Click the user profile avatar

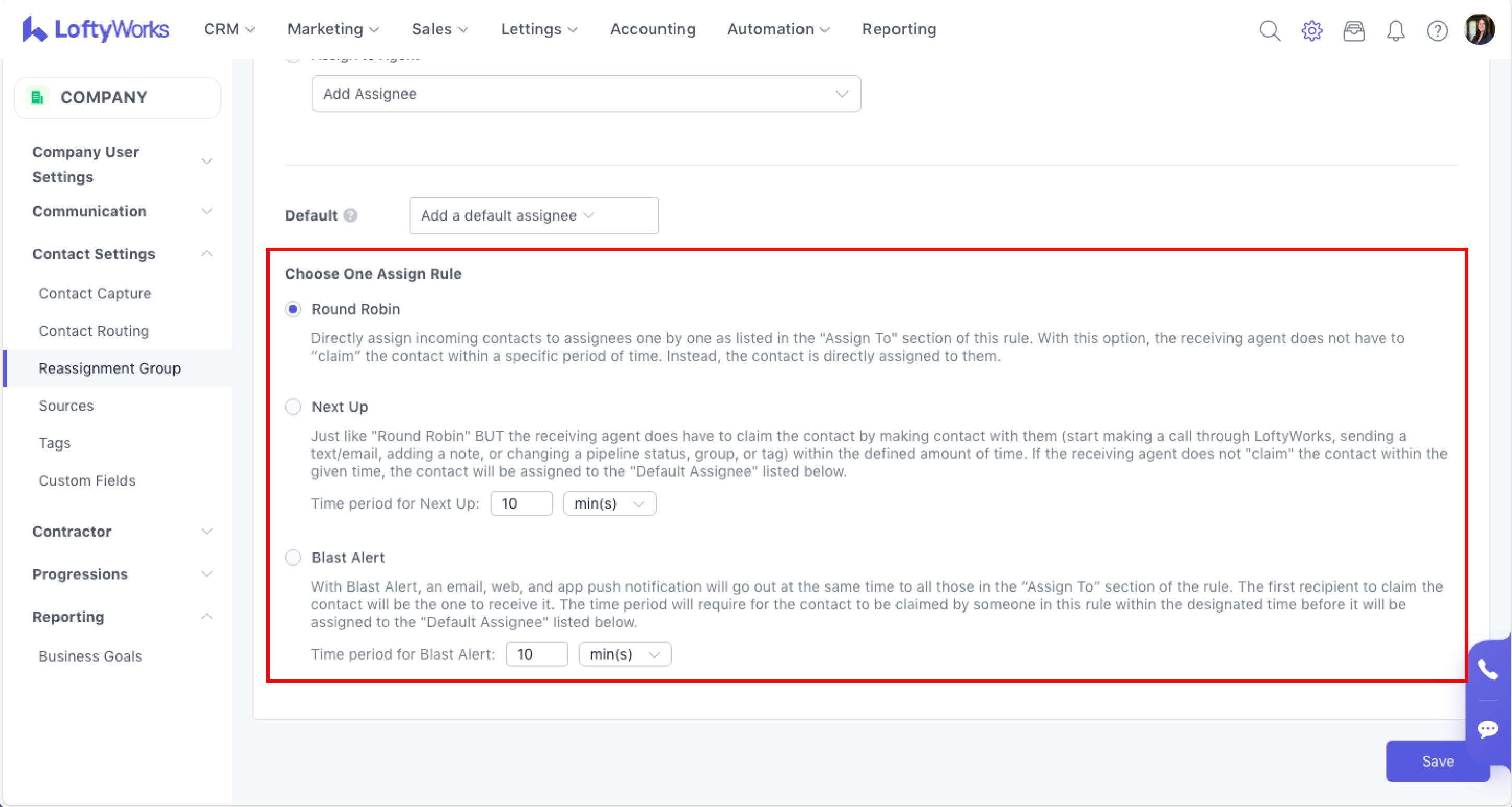1479,29
